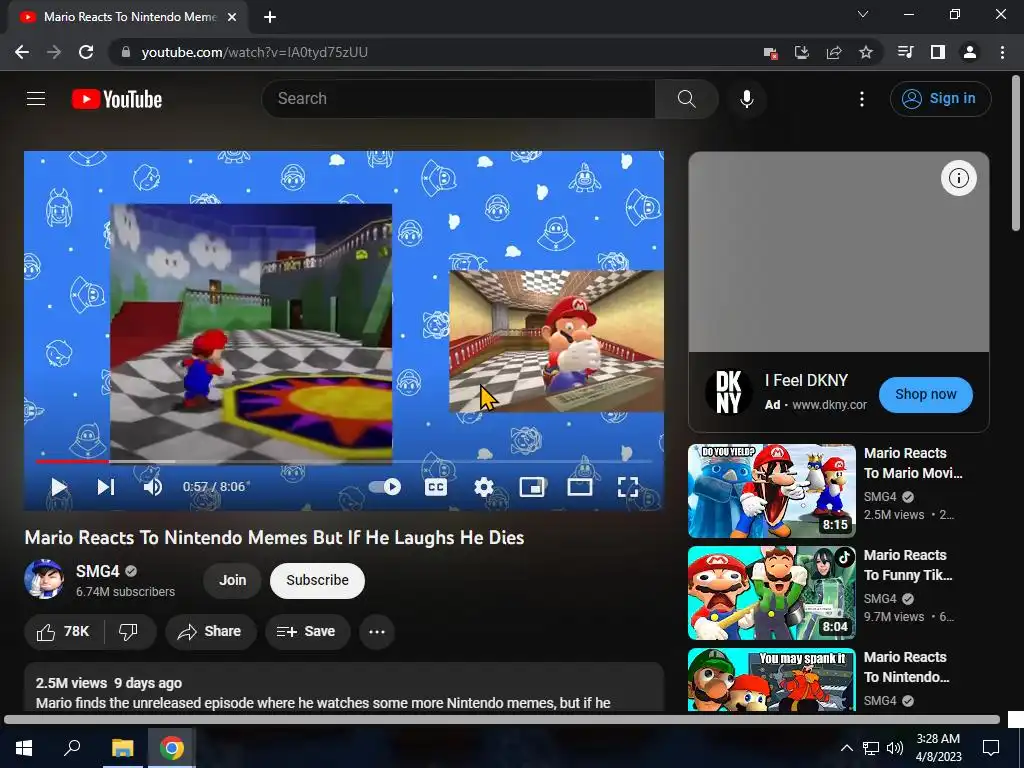
Task: Open Mario Reacts To Funny TikTok thumbnail
Action: (772, 593)
